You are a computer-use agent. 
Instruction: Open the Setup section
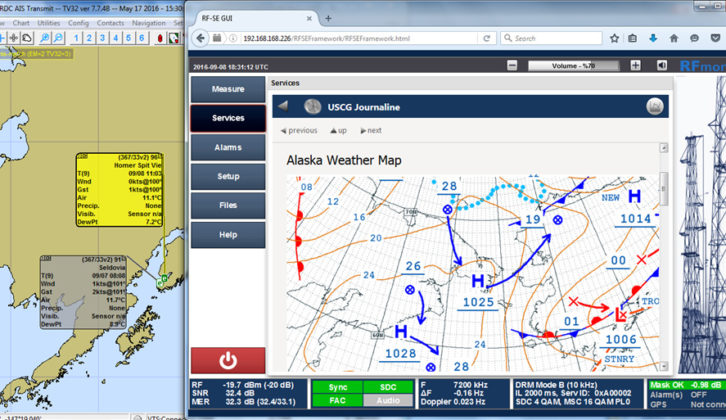click(x=228, y=176)
